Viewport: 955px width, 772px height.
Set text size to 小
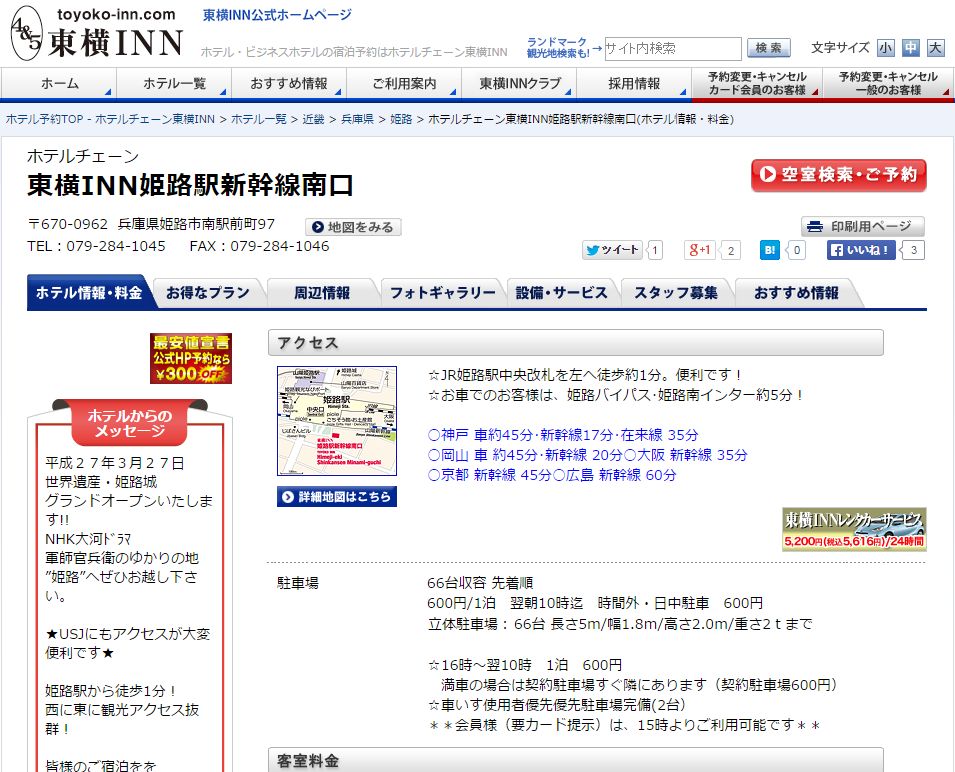(x=886, y=47)
